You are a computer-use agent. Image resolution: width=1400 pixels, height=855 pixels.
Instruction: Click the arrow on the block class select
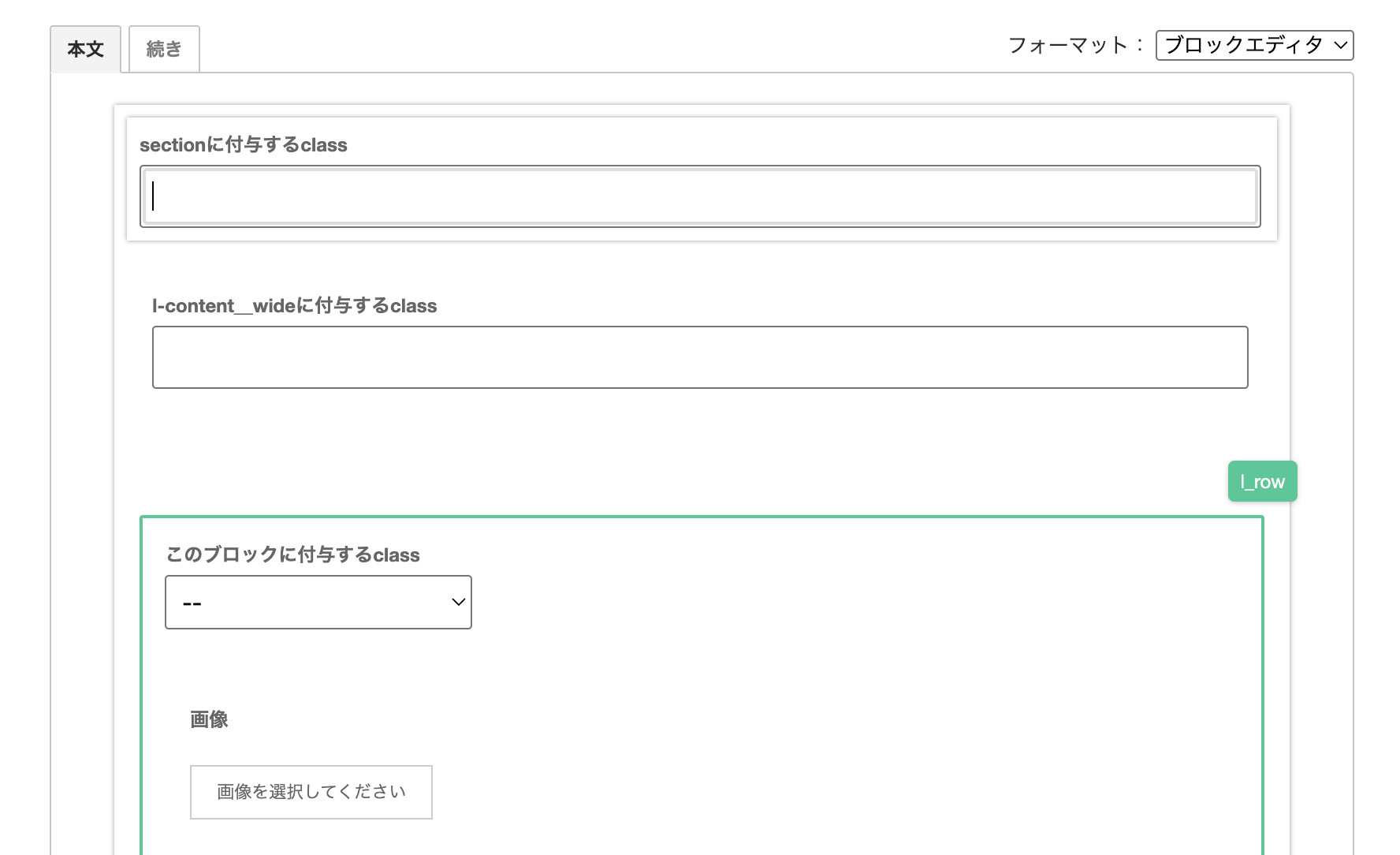pos(458,602)
